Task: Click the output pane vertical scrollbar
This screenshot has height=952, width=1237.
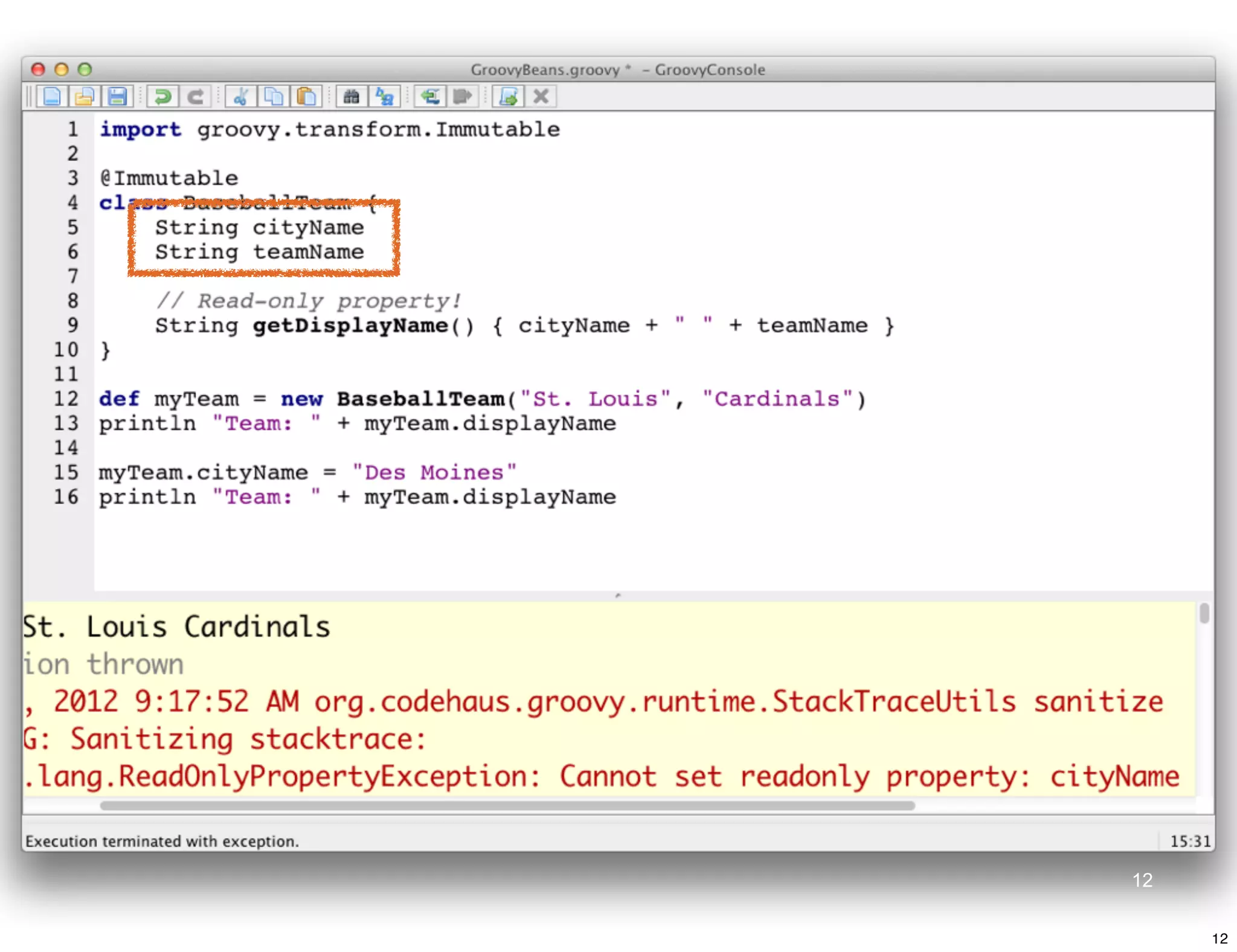Action: pos(1204,613)
